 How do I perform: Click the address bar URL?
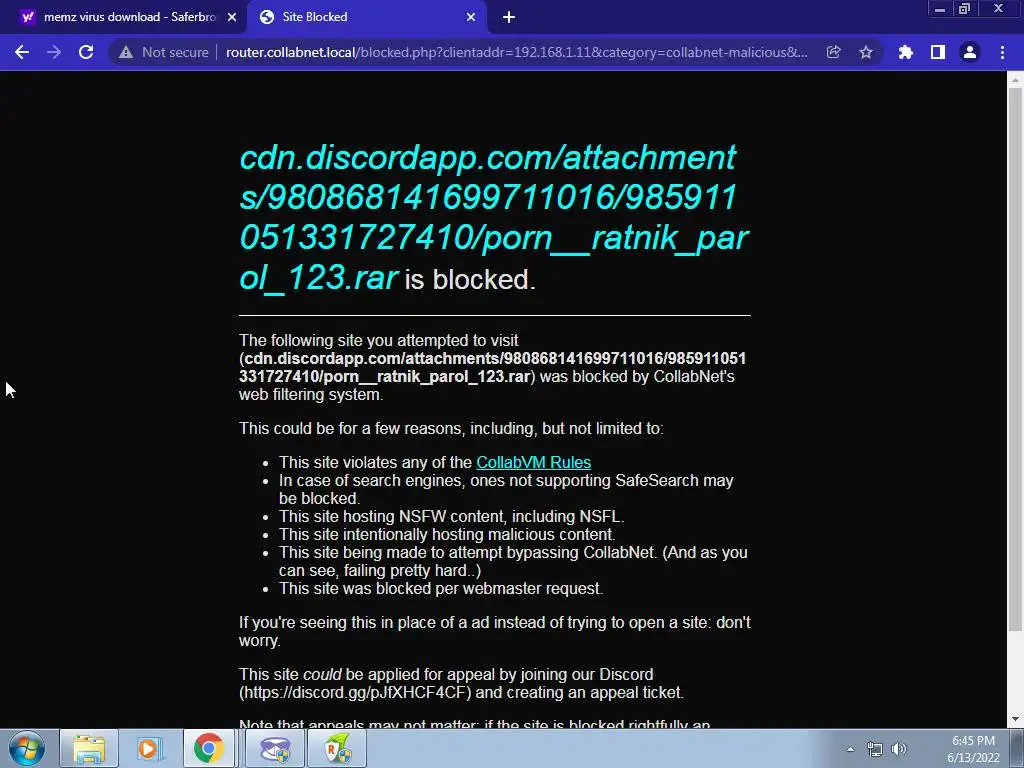517,52
